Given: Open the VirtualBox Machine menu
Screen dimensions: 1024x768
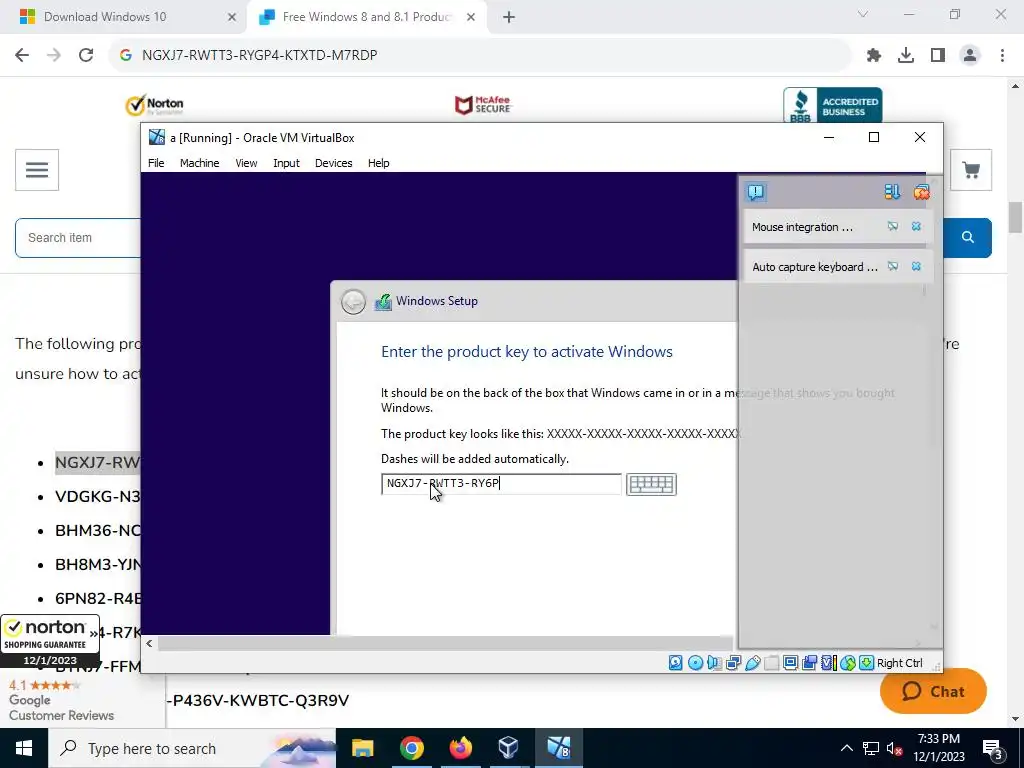Looking at the screenshot, I should [199, 163].
